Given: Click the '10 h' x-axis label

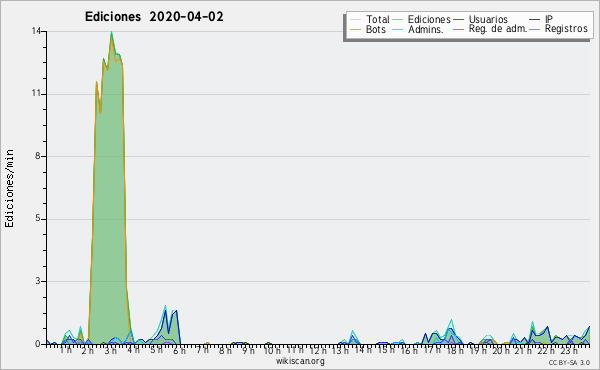Looking at the screenshot, I should point(272,350).
